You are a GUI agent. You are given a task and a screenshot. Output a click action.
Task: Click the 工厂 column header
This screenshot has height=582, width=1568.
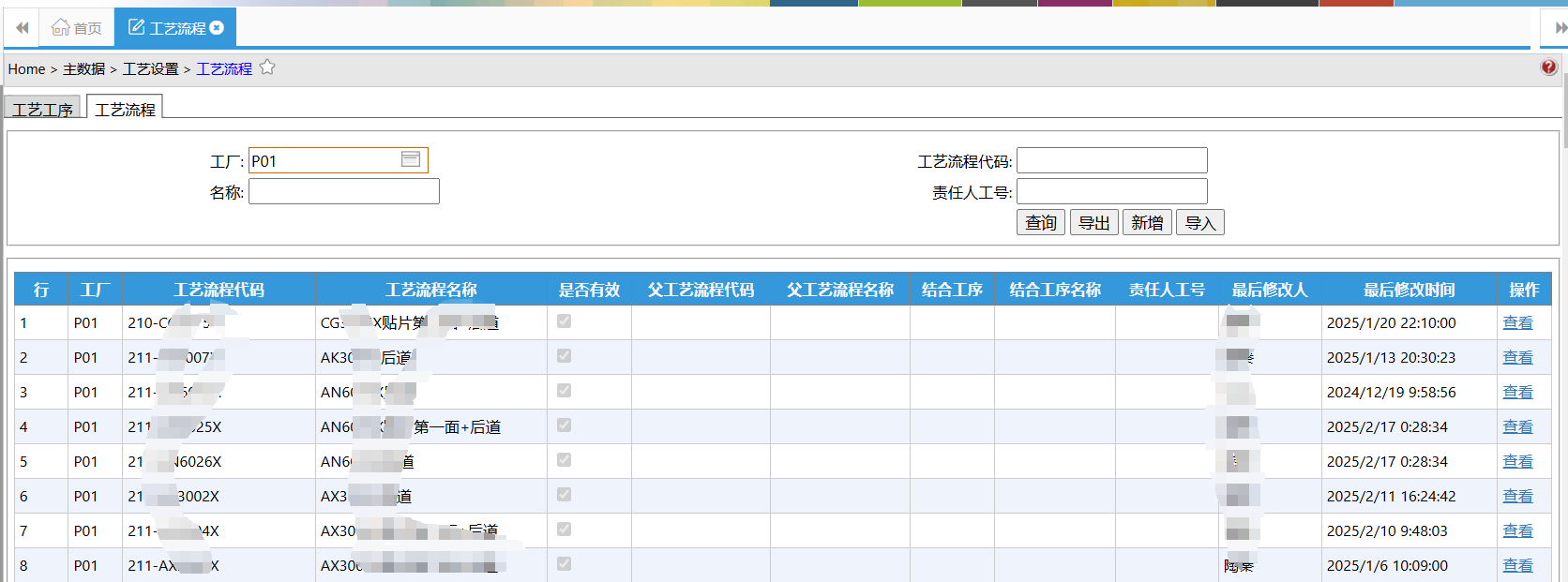coord(95,290)
